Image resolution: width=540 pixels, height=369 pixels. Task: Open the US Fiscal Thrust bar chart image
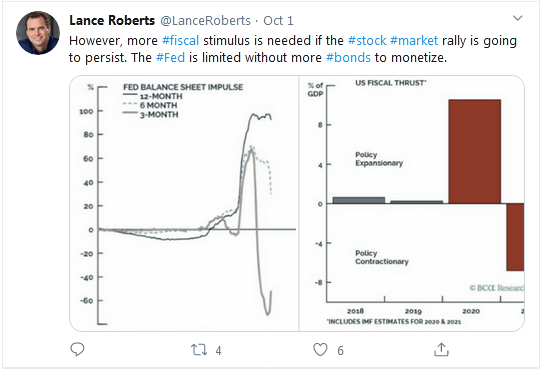(x=412, y=203)
